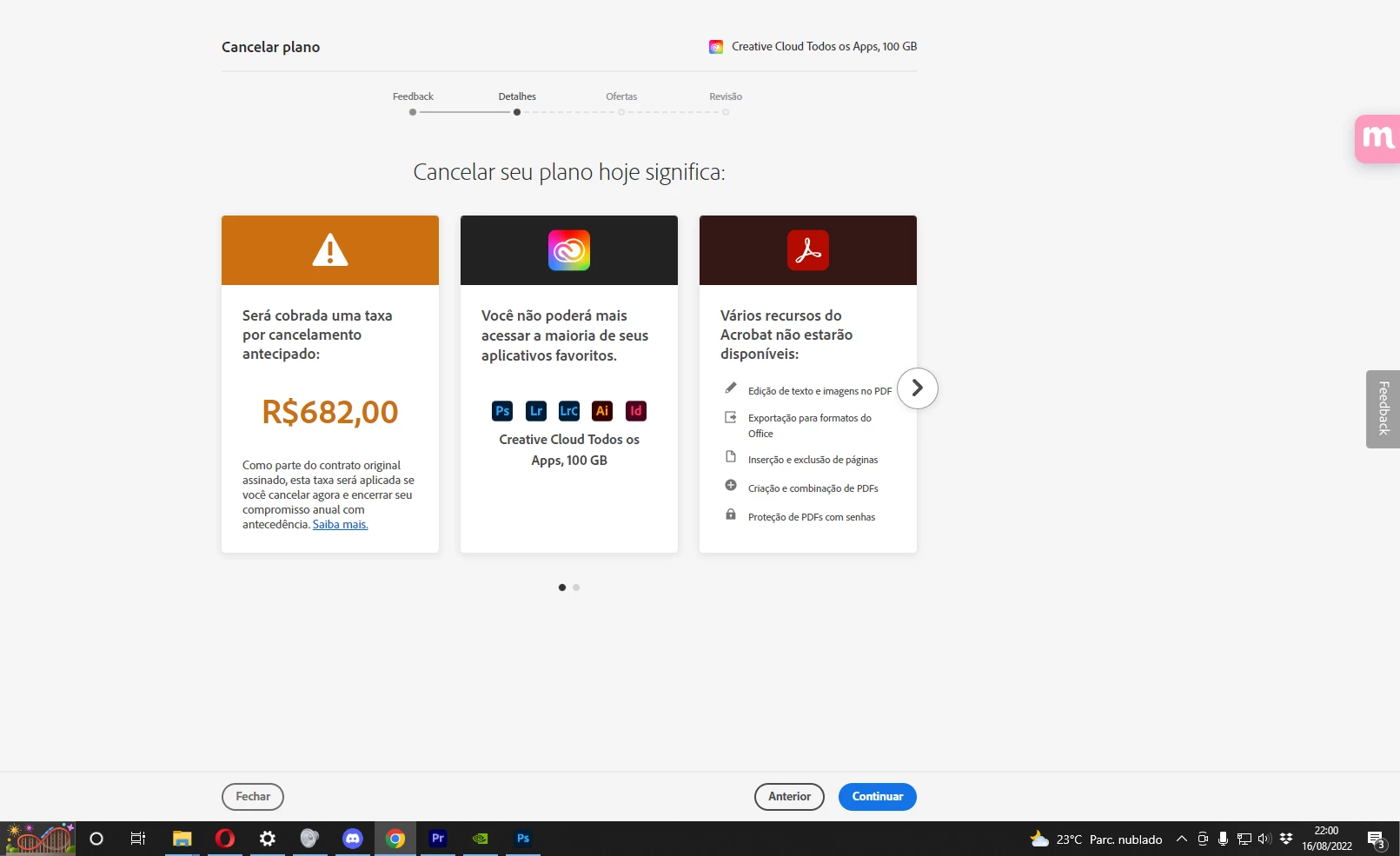Click the lock icon beside Proteção de PDFs
This screenshot has width=1400, height=856.
731,514
